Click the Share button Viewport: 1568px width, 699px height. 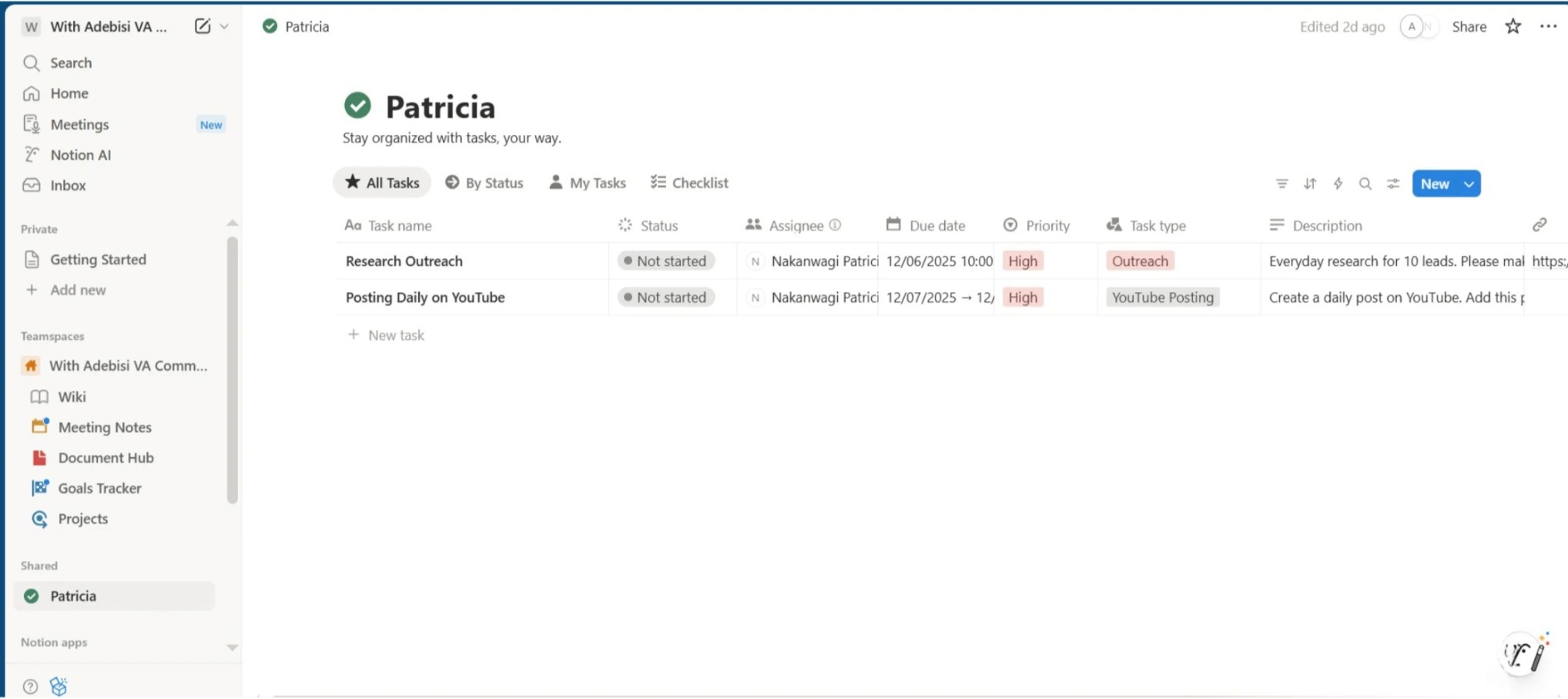point(1468,26)
